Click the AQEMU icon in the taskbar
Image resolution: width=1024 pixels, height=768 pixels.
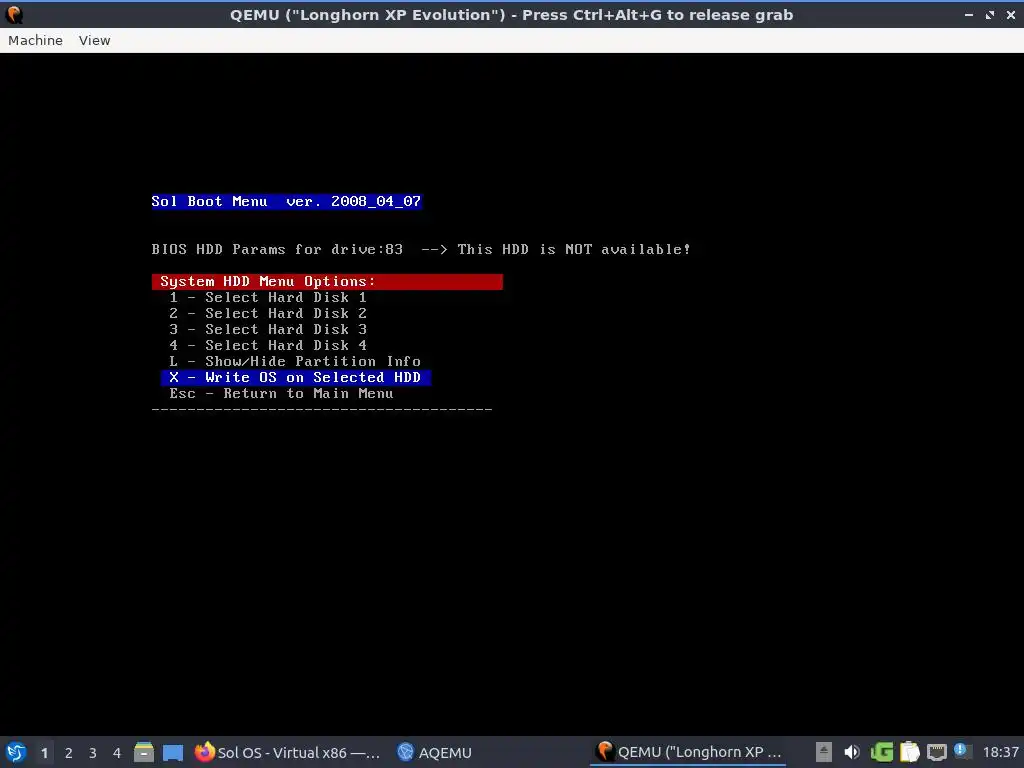tap(405, 752)
